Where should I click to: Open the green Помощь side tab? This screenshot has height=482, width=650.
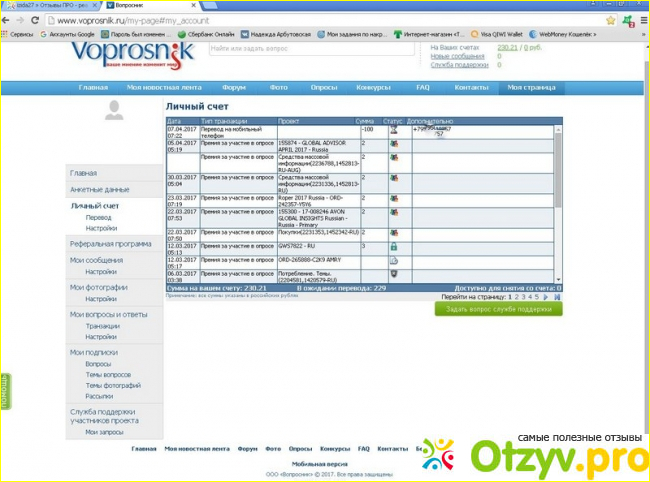(x=5, y=391)
